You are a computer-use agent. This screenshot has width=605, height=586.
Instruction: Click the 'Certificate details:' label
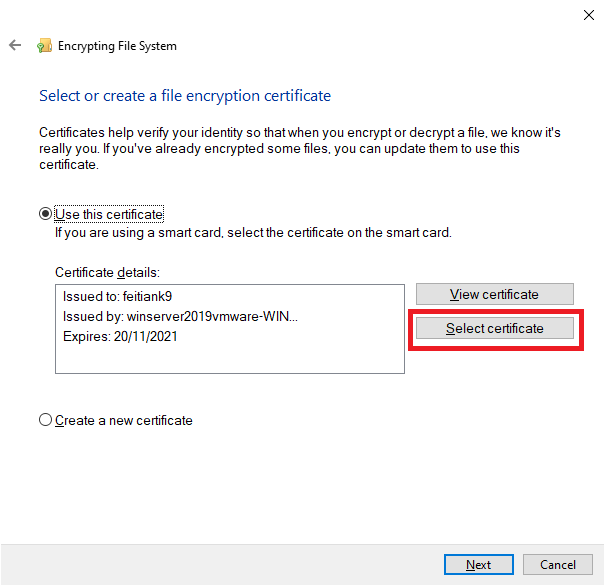click(x=107, y=272)
